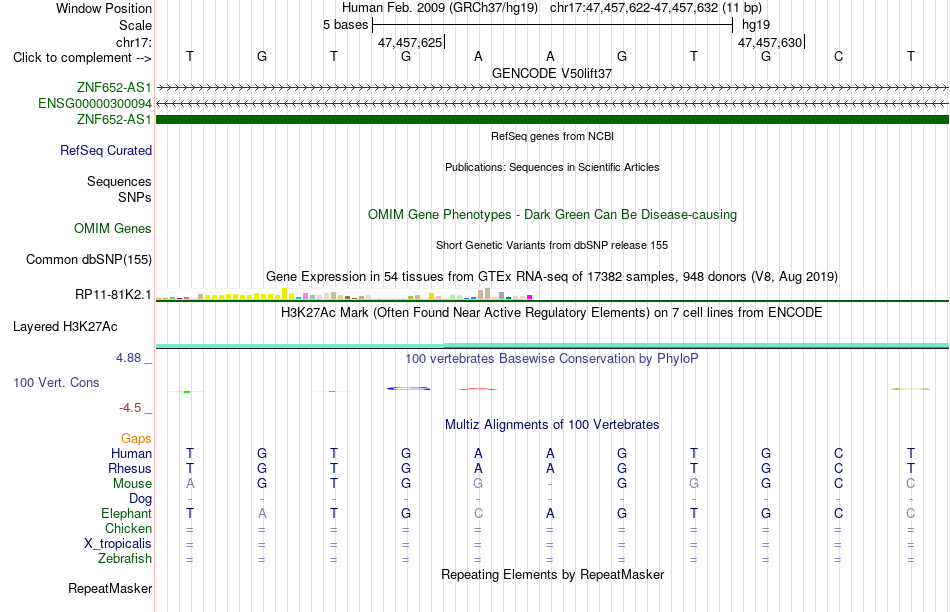Click the 'Click to complement -->' label
Viewport: 950px width, 612px height.
coord(82,58)
